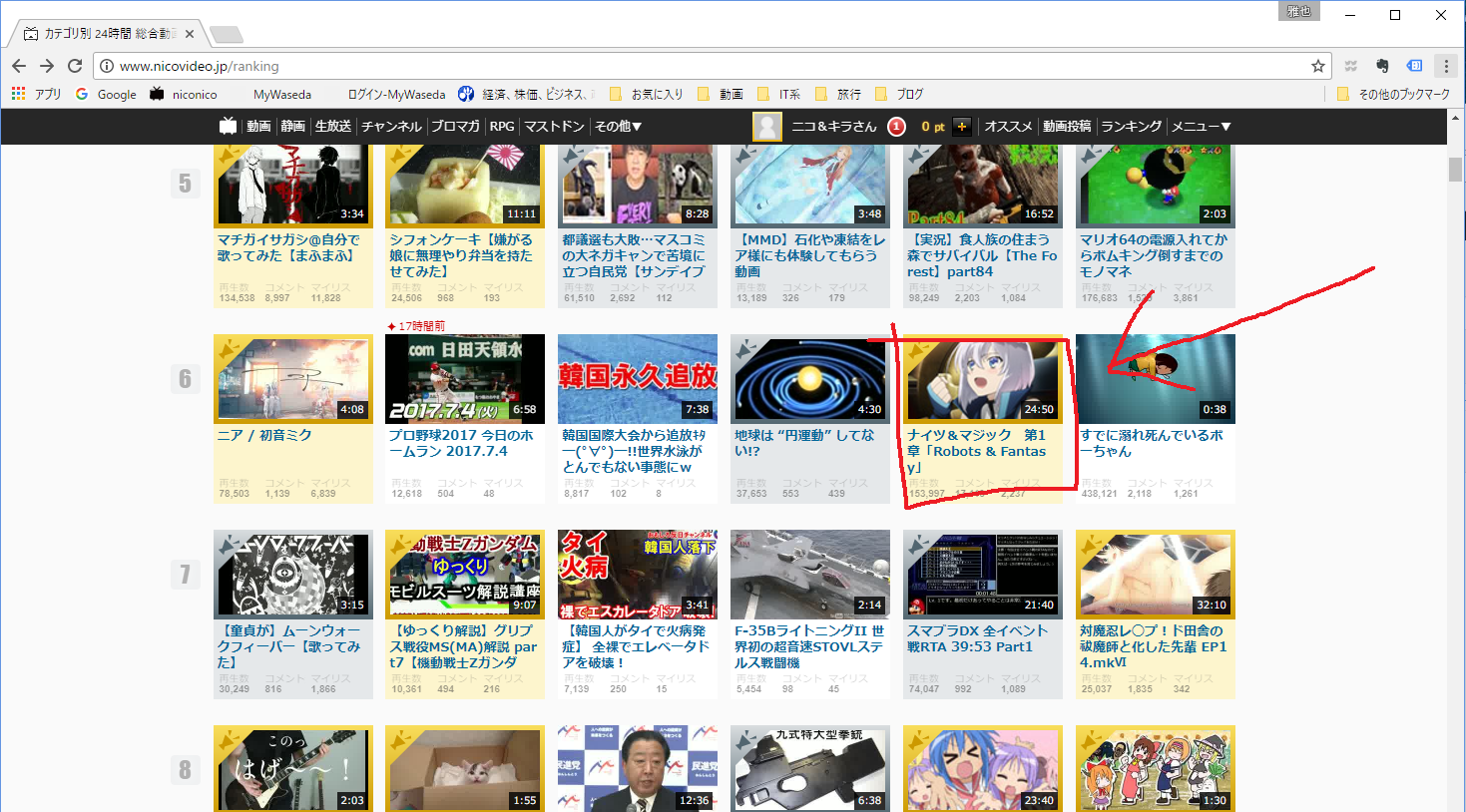Viewport: 1466px width, 812px height.
Task: Click the niconico TV logo in header
Action: [x=229, y=126]
